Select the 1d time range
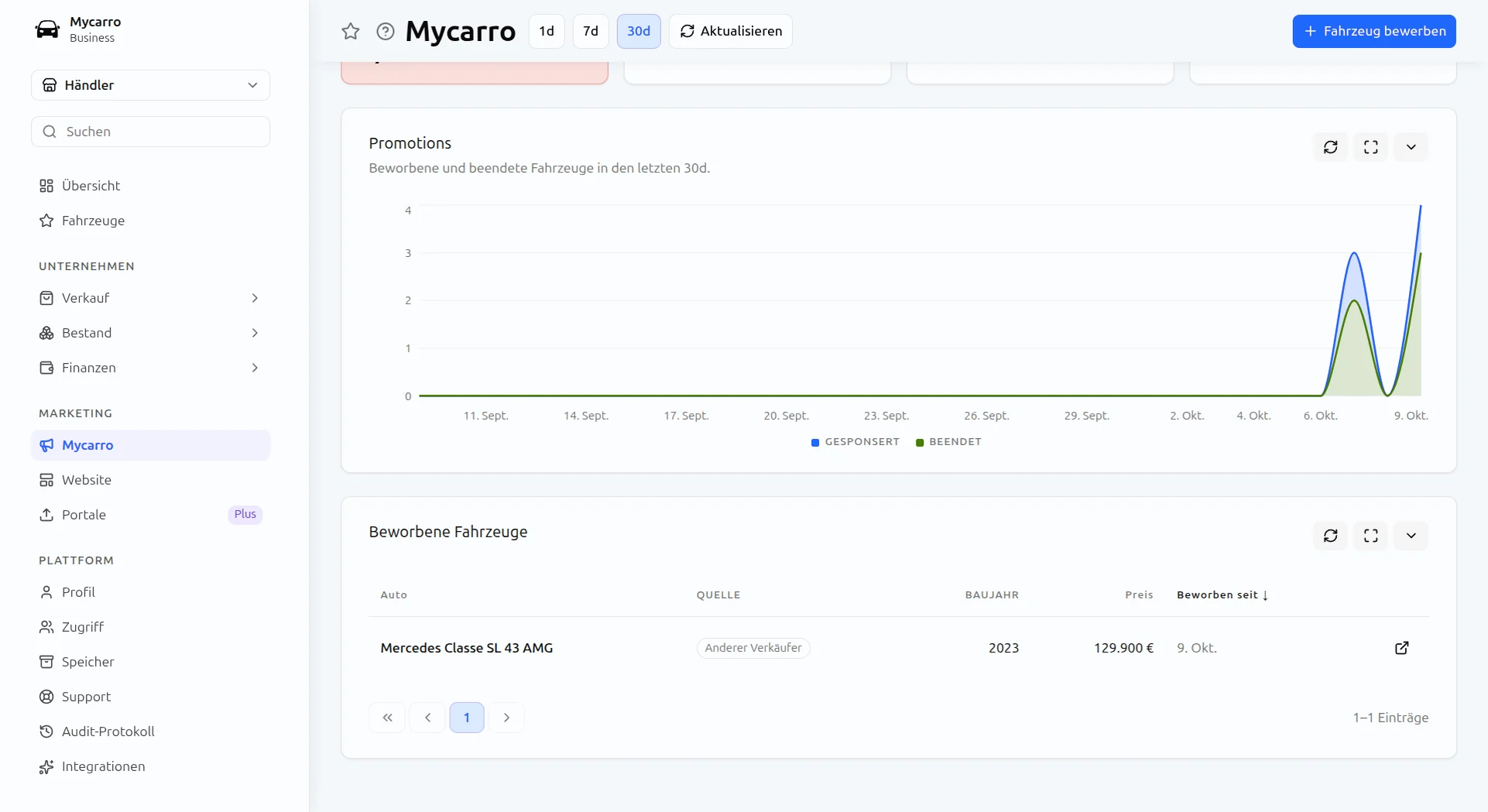 (x=547, y=31)
